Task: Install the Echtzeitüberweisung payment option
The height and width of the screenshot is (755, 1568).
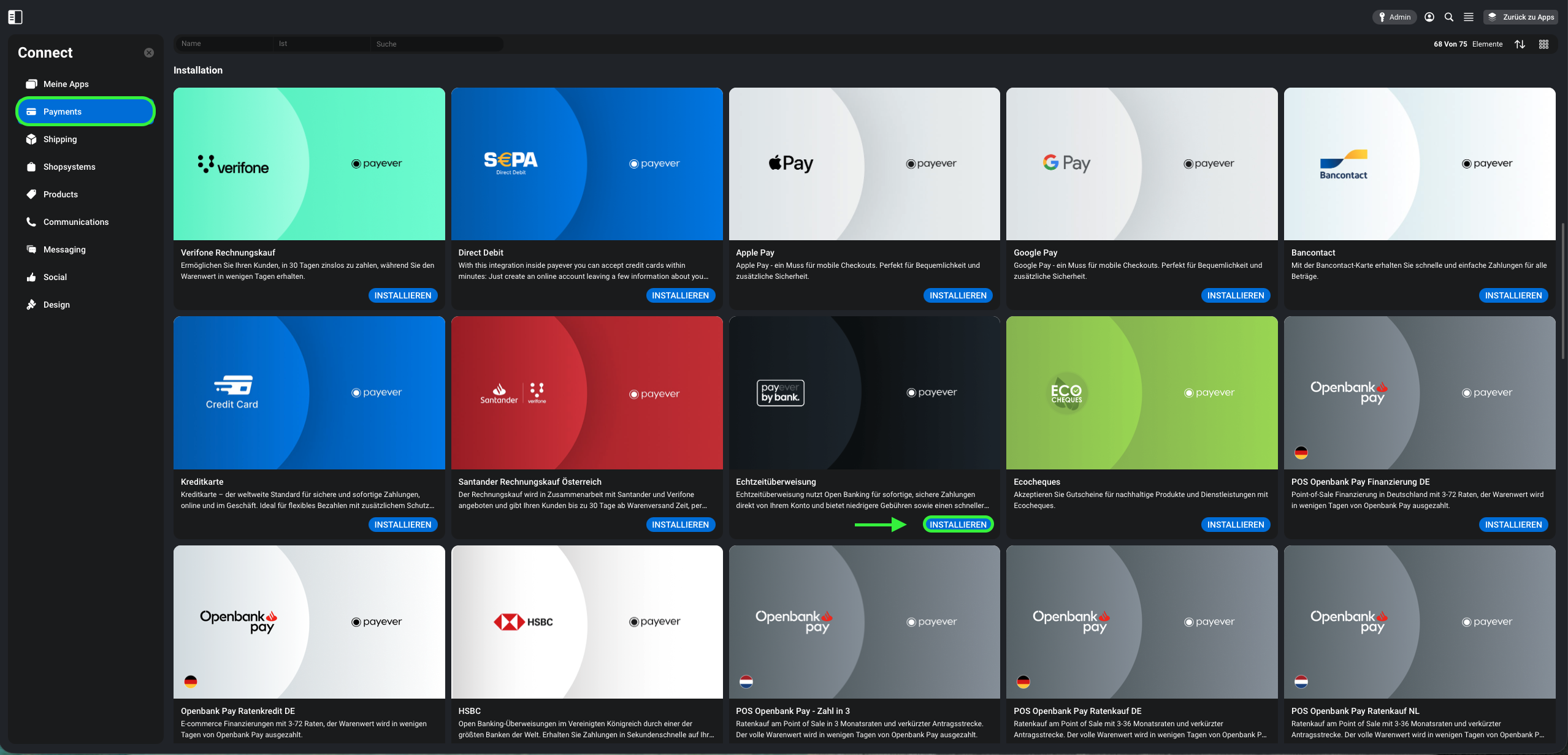Action: (958, 525)
